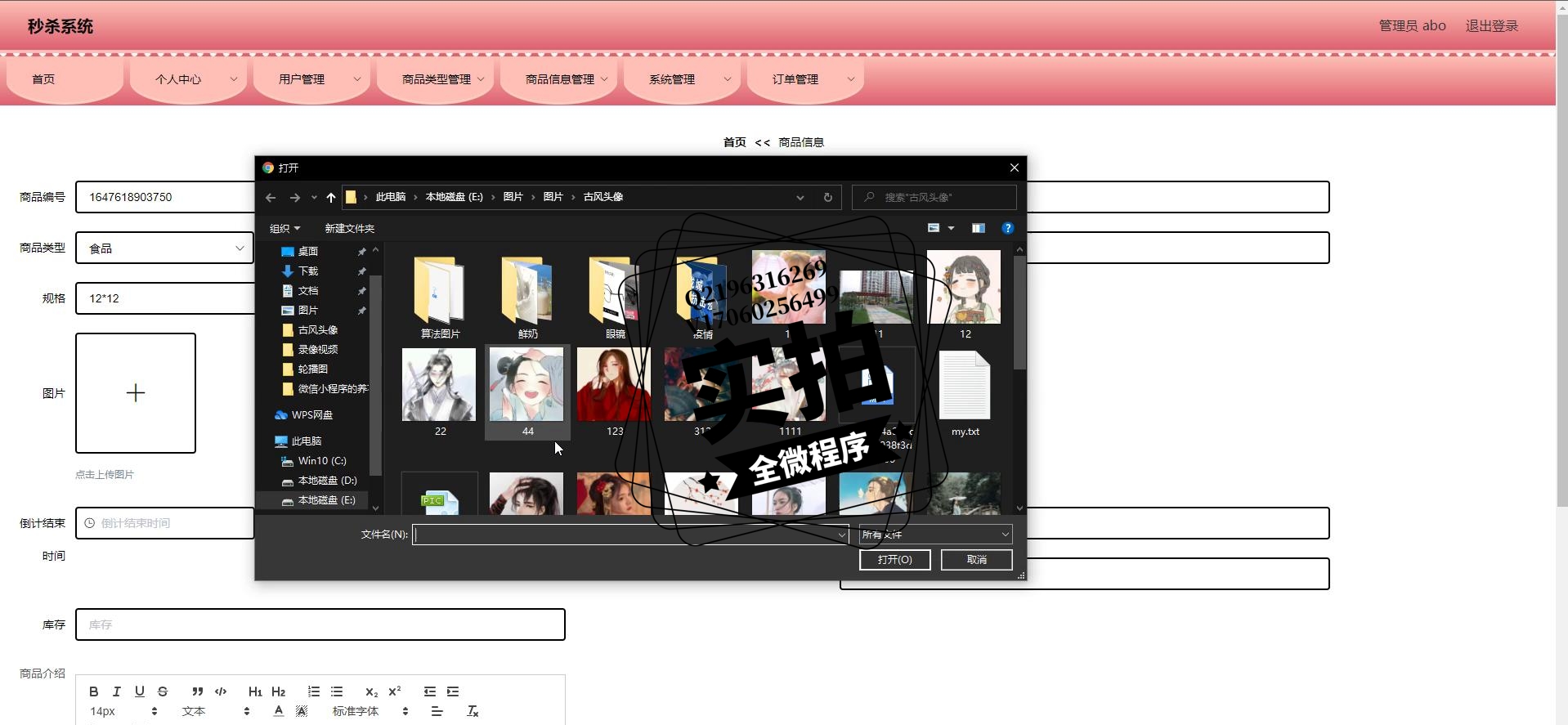This screenshot has width=1568, height=725.
Task: Decrease indent in the editor
Action: (430, 691)
